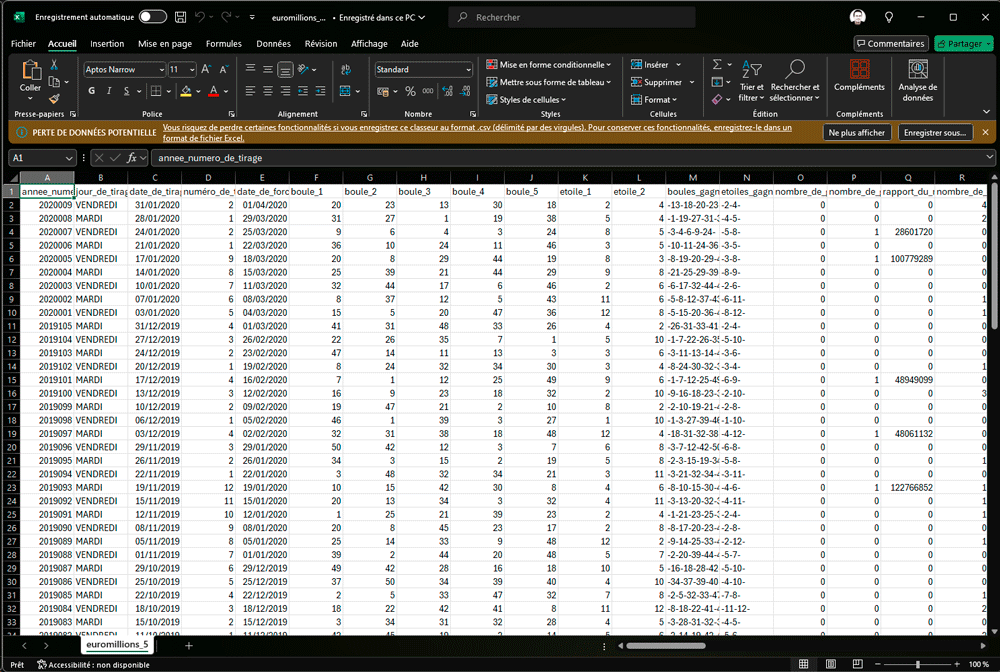
Task: Switch to page layout view in status bar
Action: click(x=830, y=664)
